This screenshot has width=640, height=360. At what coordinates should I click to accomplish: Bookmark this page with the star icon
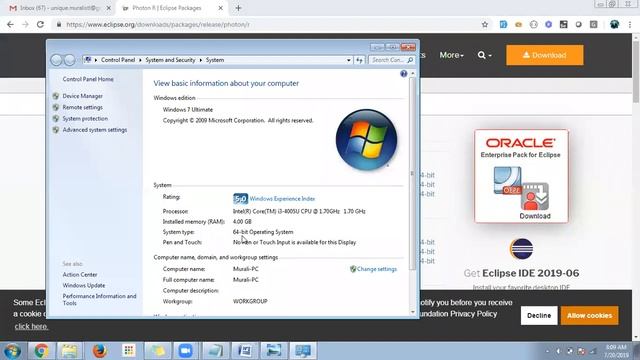pyautogui.click(x=484, y=24)
